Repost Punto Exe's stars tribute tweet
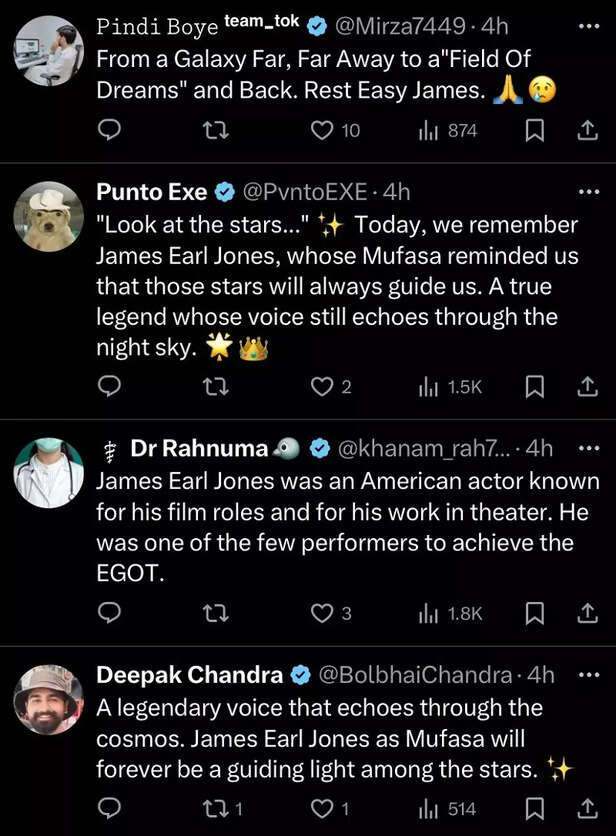616x836 pixels. [215, 387]
